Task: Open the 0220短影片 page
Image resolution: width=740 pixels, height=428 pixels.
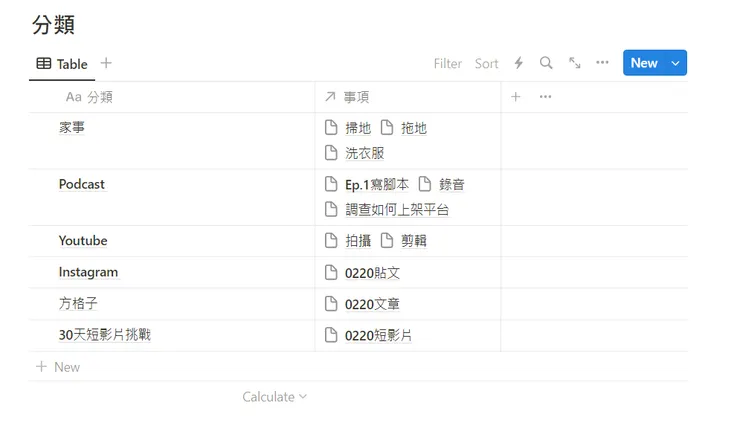Action: [377, 336]
